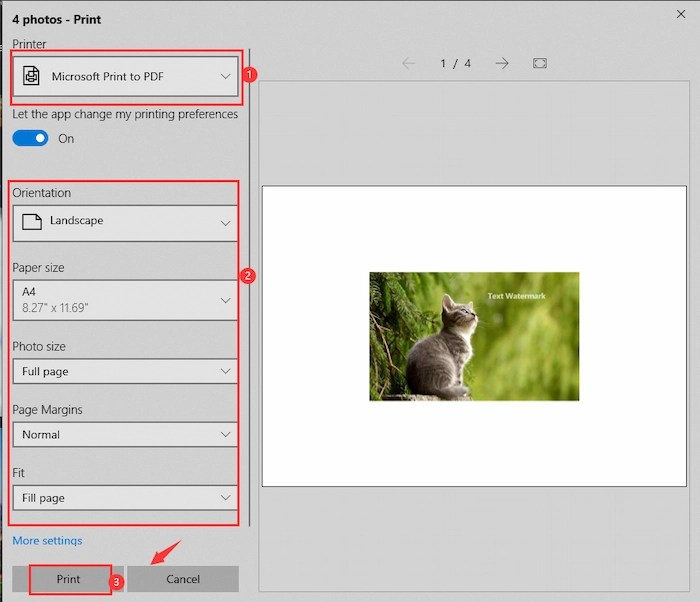700x602 pixels.
Task: Open the Paper size dropdown showing A4
Action: pyautogui.click(x=125, y=300)
